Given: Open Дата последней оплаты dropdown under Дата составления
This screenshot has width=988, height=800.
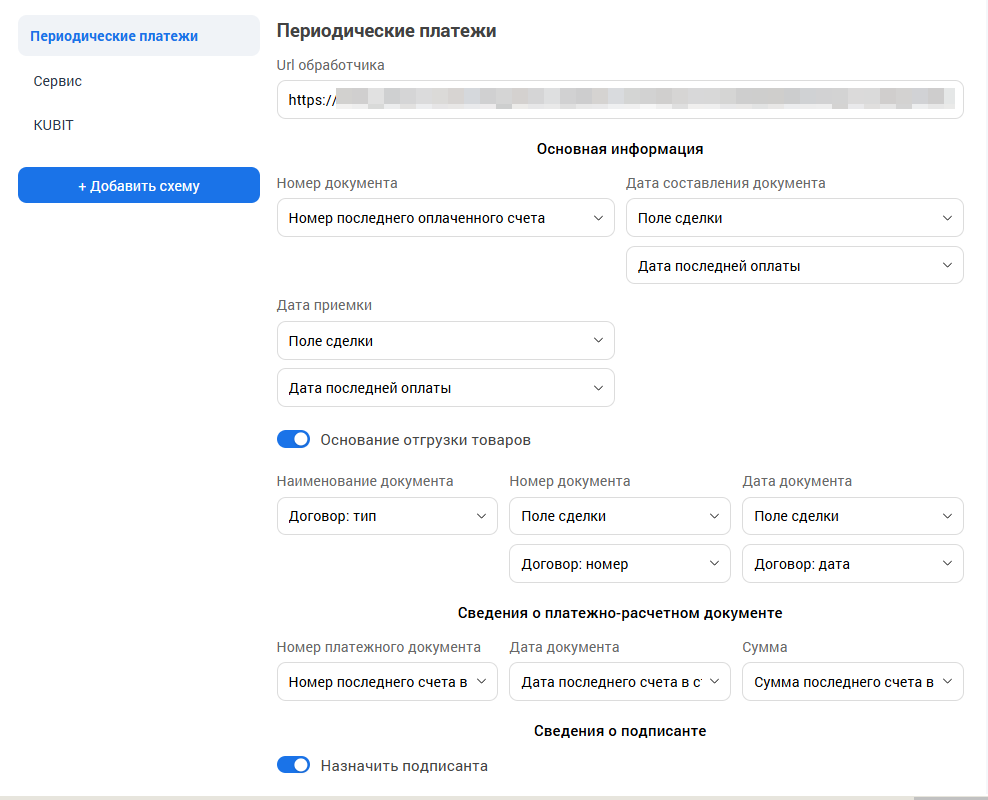Looking at the screenshot, I should tap(794, 266).
